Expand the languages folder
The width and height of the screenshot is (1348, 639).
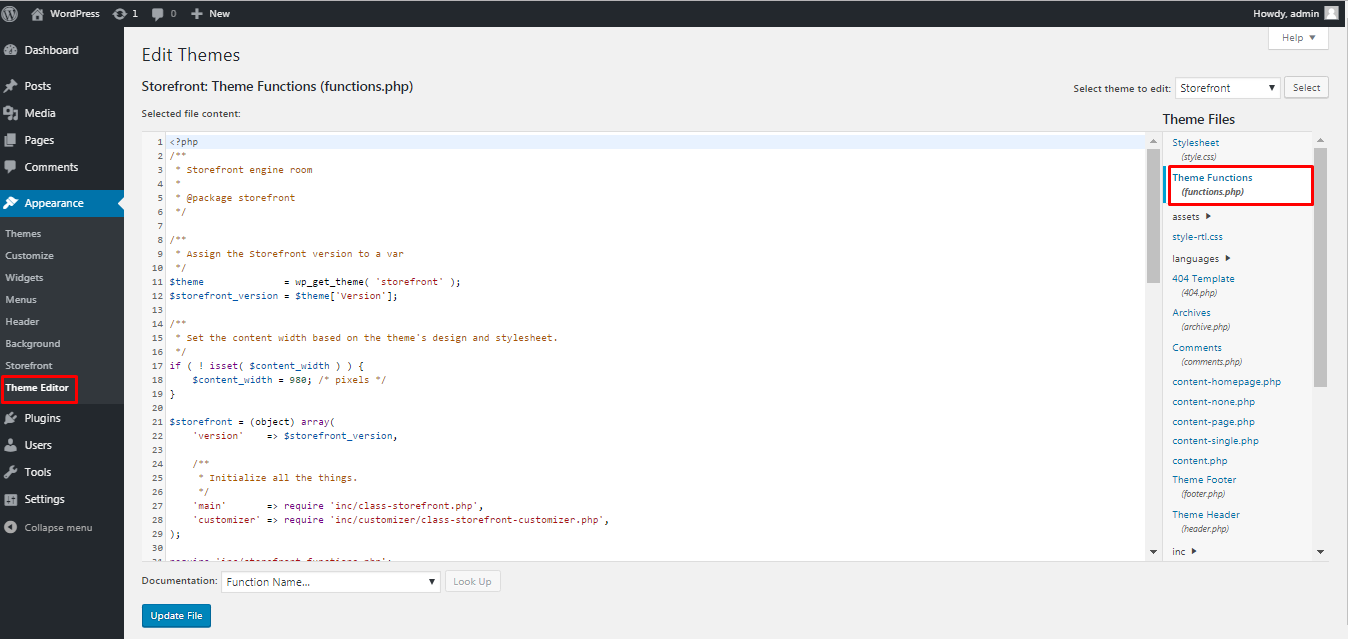coord(1202,259)
